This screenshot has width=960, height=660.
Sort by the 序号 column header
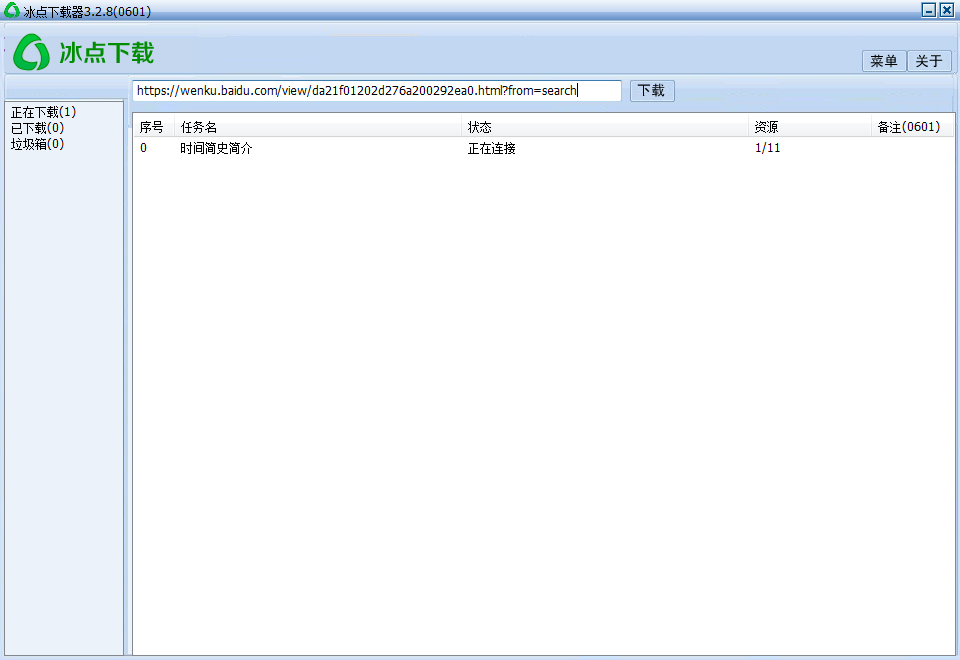[x=154, y=127]
